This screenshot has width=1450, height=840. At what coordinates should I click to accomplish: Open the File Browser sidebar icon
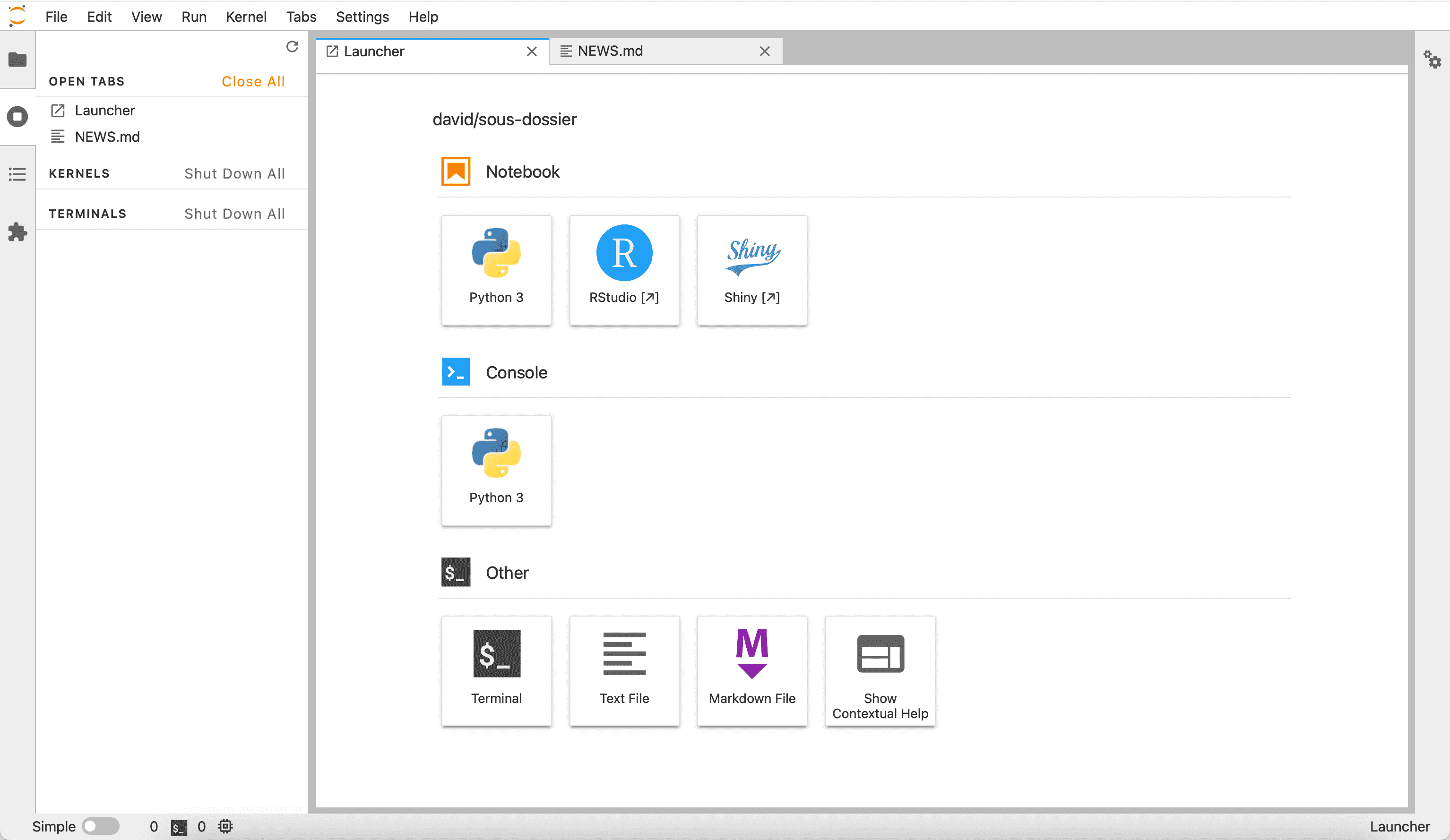point(17,59)
